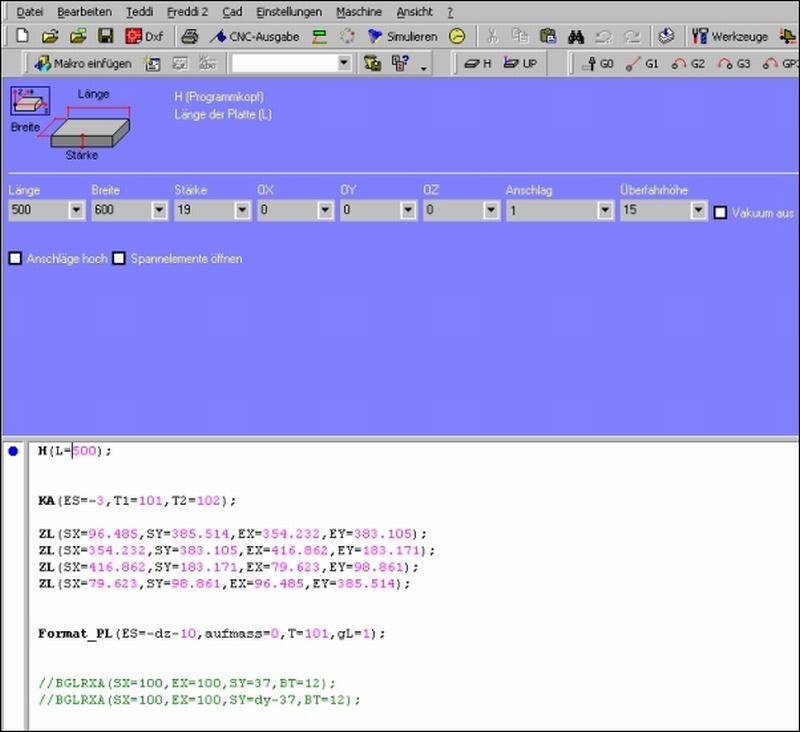Undo the last action
Viewport: 800px width, 732px height.
604,36
